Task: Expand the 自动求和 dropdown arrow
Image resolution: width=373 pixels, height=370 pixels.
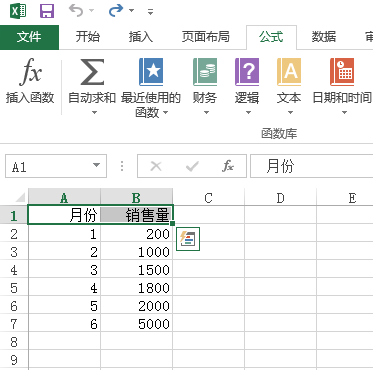Action: (94, 113)
